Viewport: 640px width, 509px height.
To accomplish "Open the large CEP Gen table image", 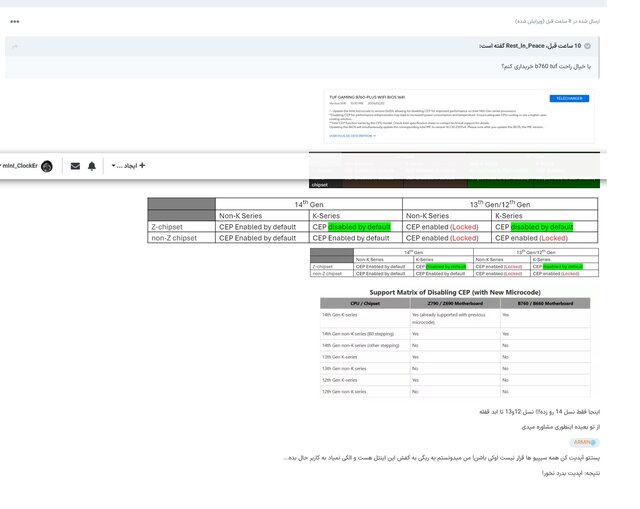I will 372,221.
